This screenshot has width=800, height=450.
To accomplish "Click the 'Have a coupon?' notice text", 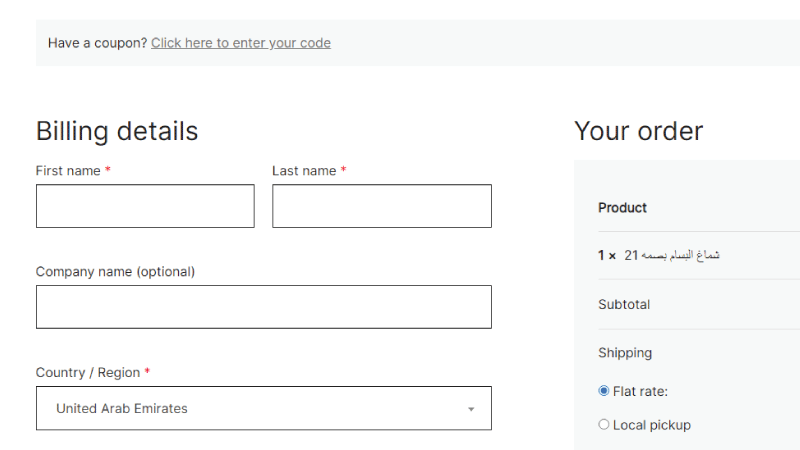I will 97,43.
